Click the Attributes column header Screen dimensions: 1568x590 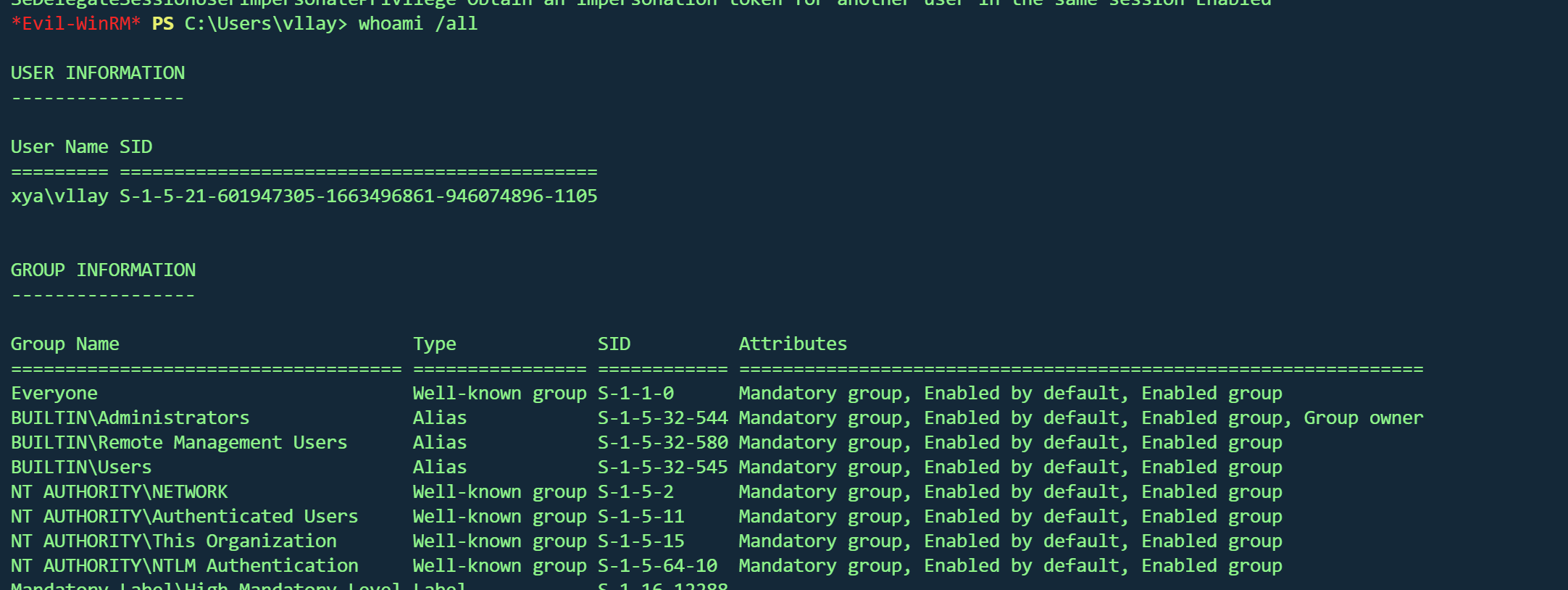793,344
